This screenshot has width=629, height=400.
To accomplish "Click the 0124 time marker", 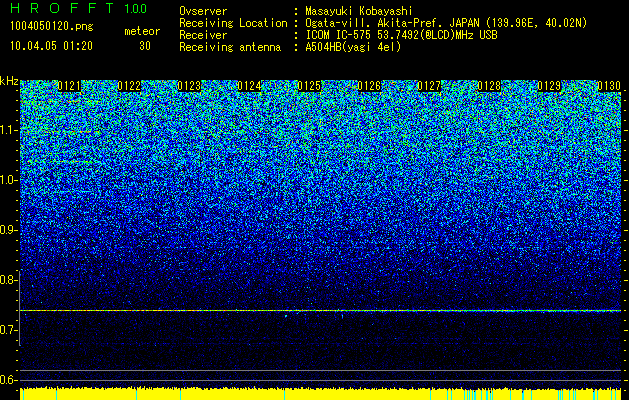I will pyautogui.click(x=249, y=86).
